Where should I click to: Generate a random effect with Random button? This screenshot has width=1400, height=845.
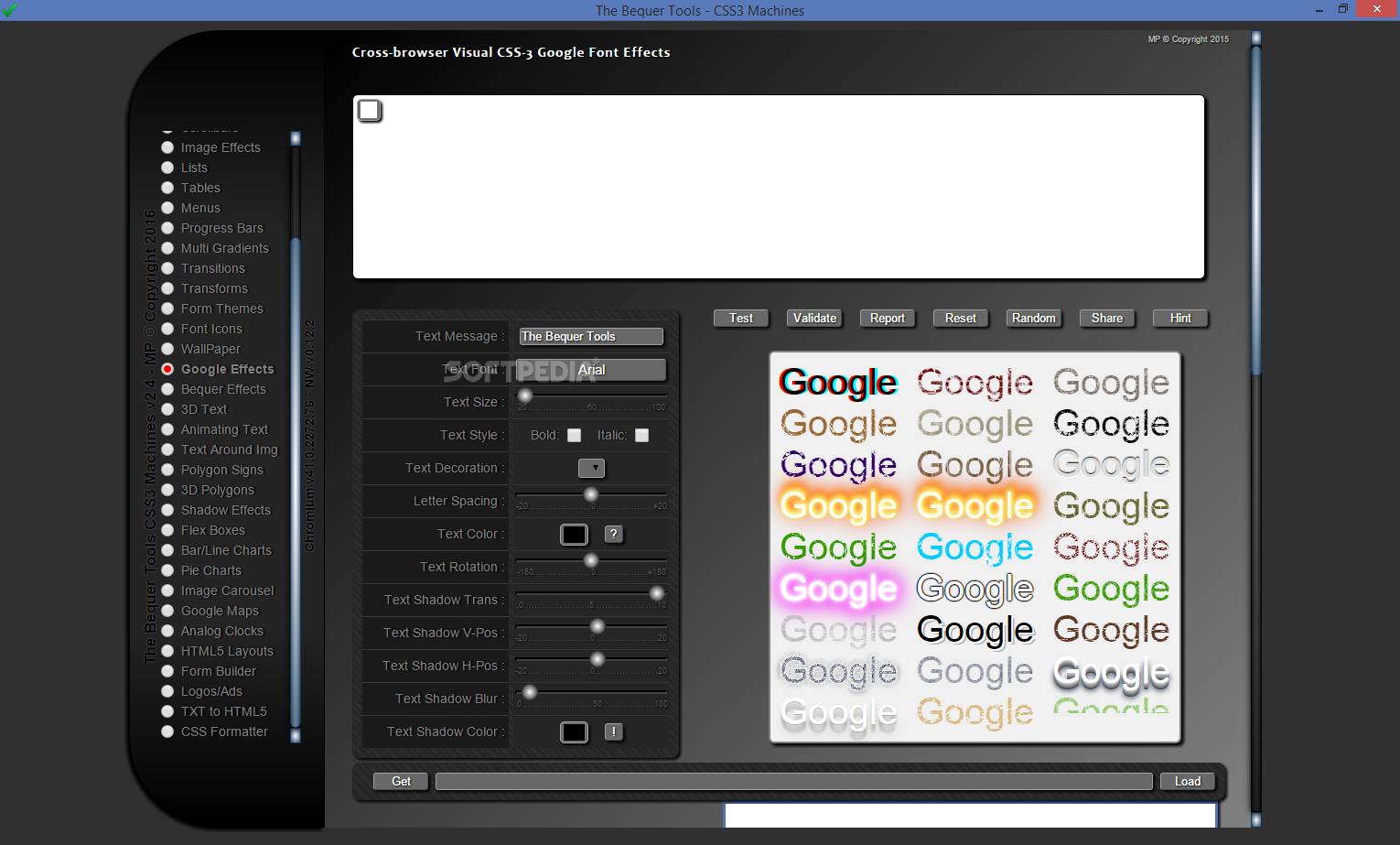coord(1034,318)
